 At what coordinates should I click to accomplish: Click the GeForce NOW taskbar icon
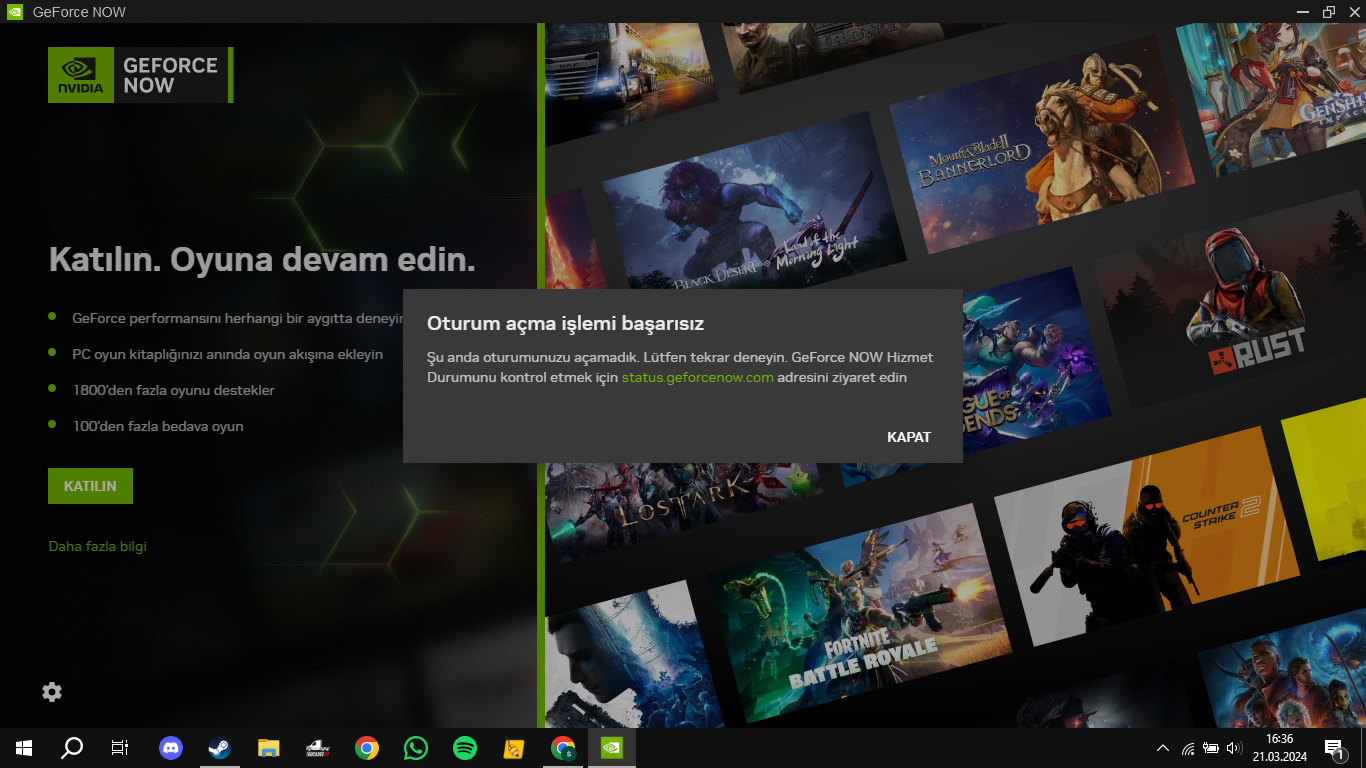tap(612, 748)
